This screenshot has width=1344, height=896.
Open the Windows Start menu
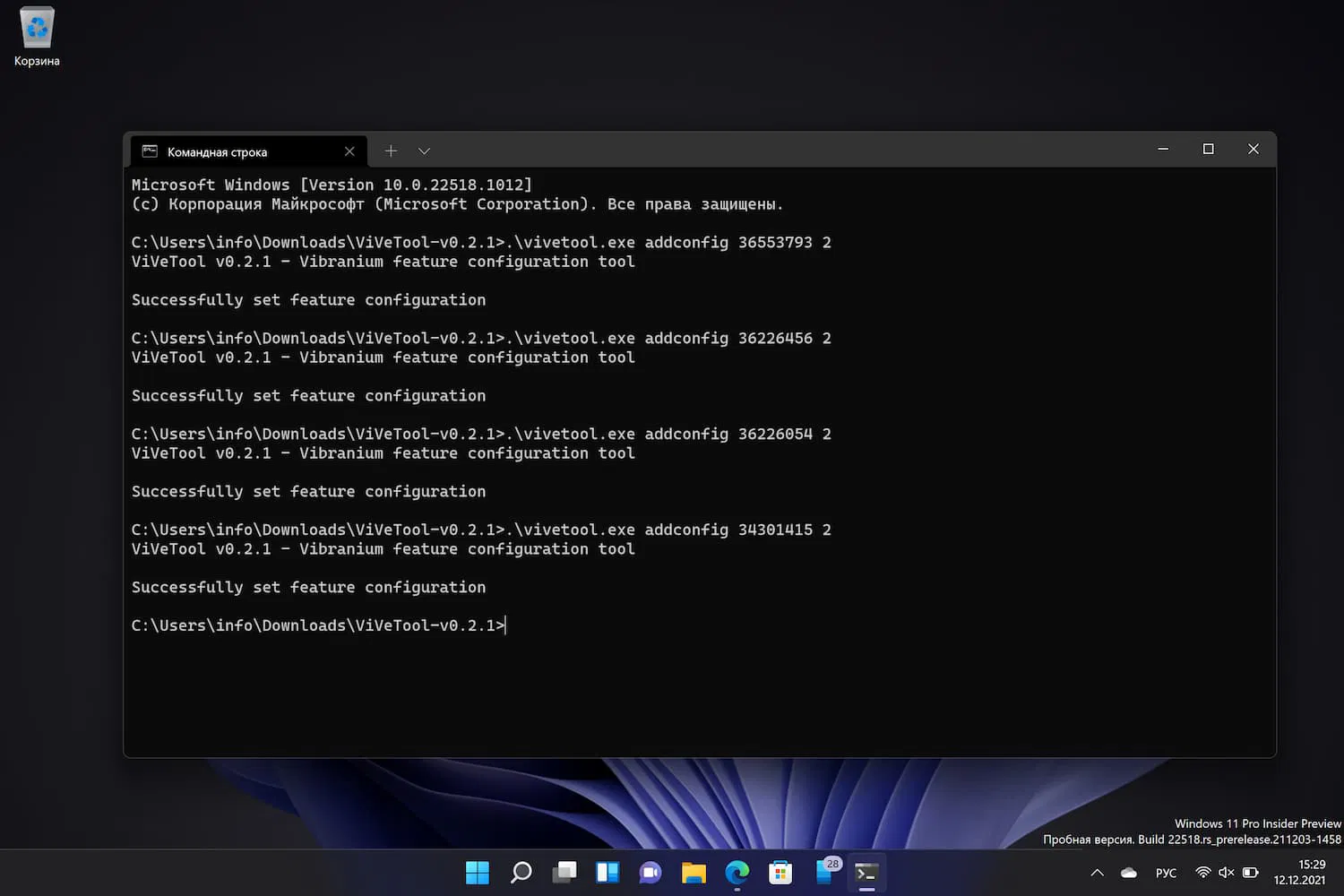click(x=478, y=873)
